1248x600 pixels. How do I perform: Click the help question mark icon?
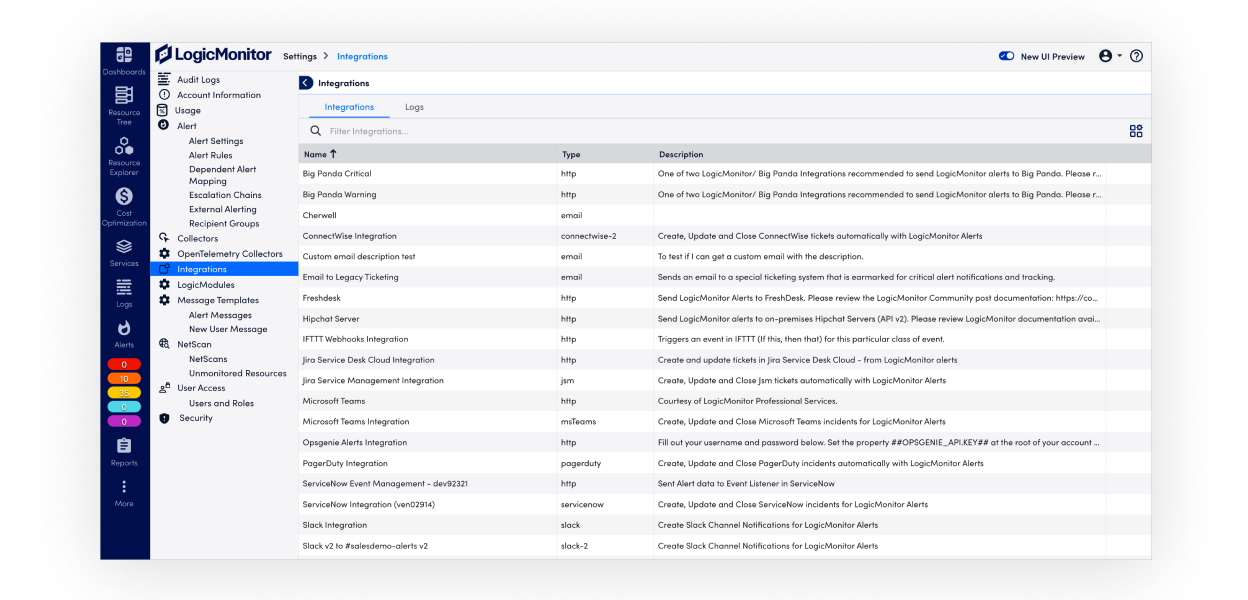1136,56
